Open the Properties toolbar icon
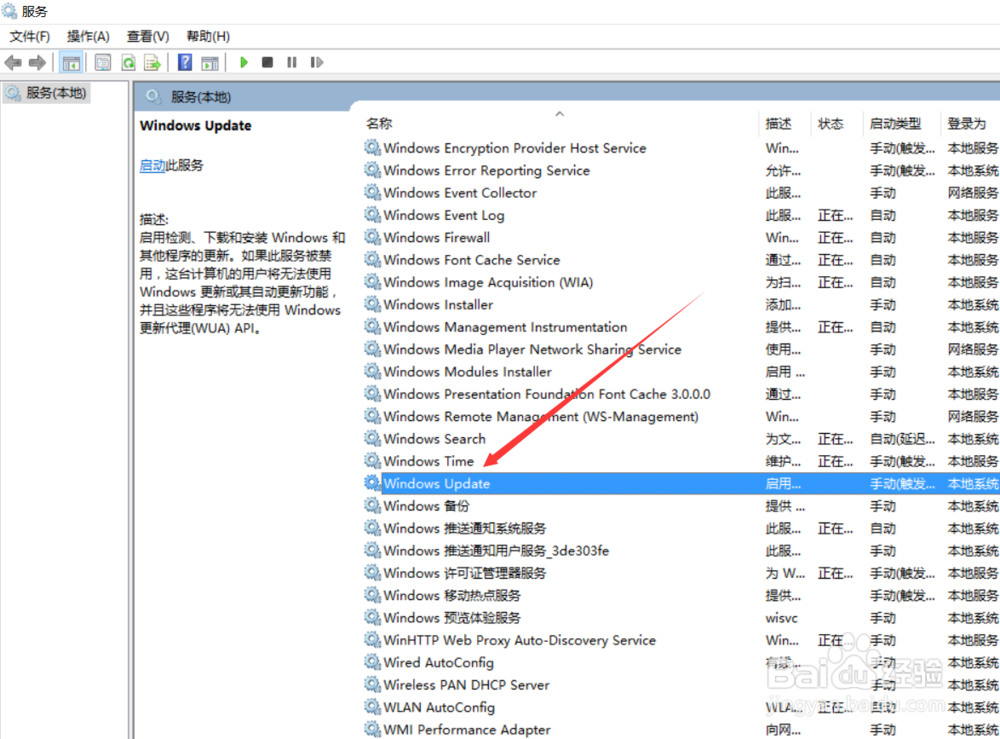Image resolution: width=1000 pixels, height=739 pixels. pos(103,62)
